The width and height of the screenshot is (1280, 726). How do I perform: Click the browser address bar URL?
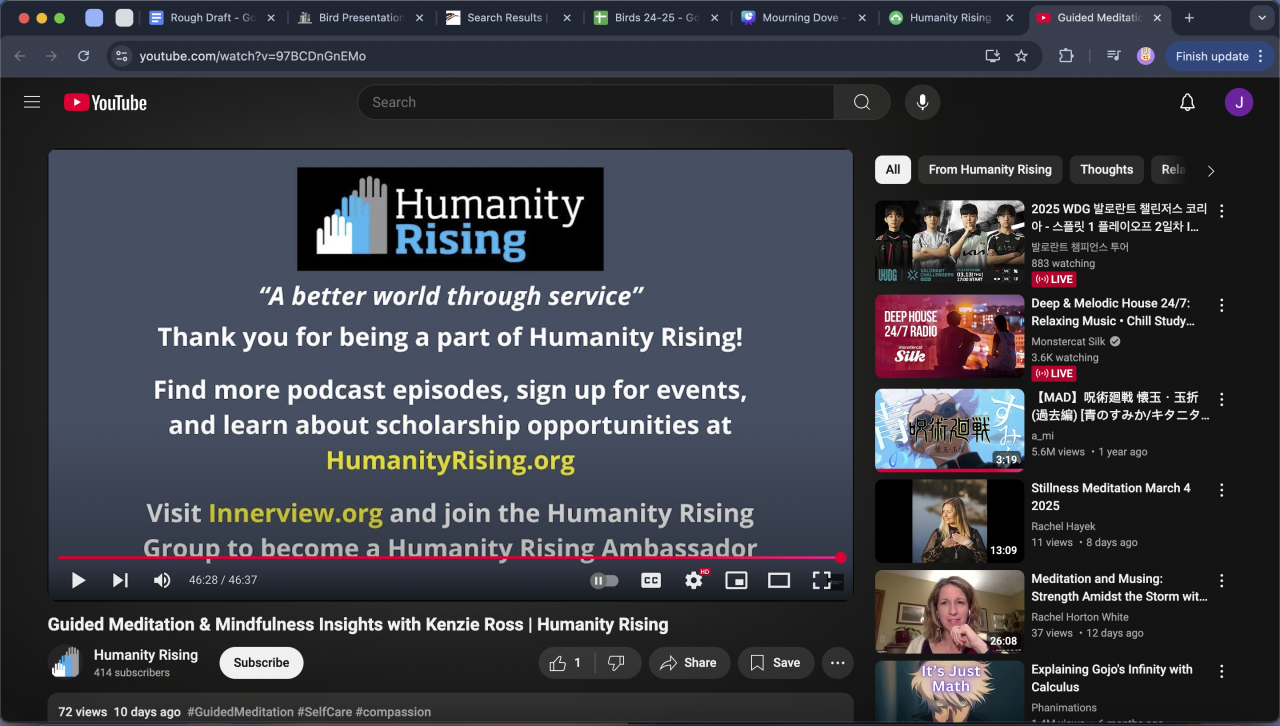click(x=253, y=56)
